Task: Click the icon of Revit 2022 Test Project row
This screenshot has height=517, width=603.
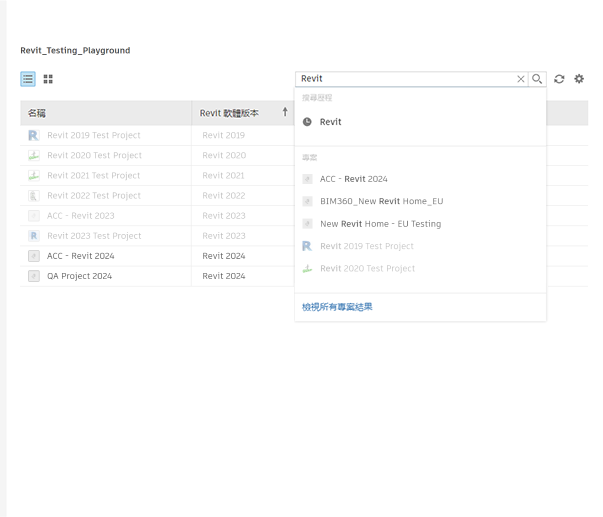Action: [x=34, y=196]
